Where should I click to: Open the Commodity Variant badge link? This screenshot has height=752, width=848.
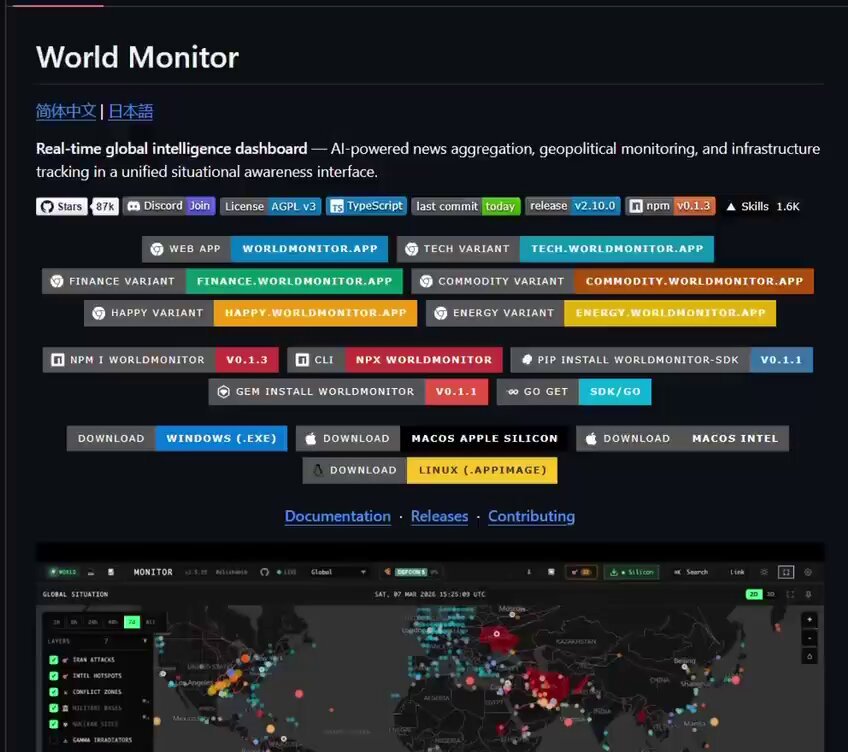pyautogui.click(x=612, y=281)
